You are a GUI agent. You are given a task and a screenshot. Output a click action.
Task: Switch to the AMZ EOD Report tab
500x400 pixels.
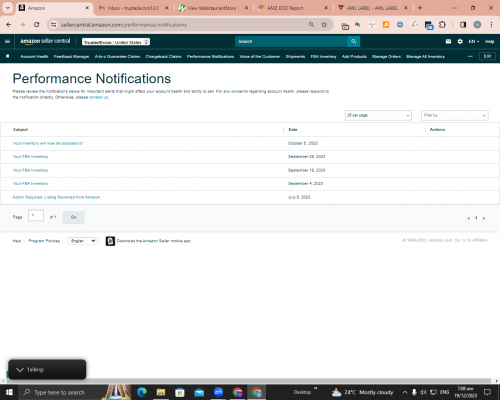point(293,8)
